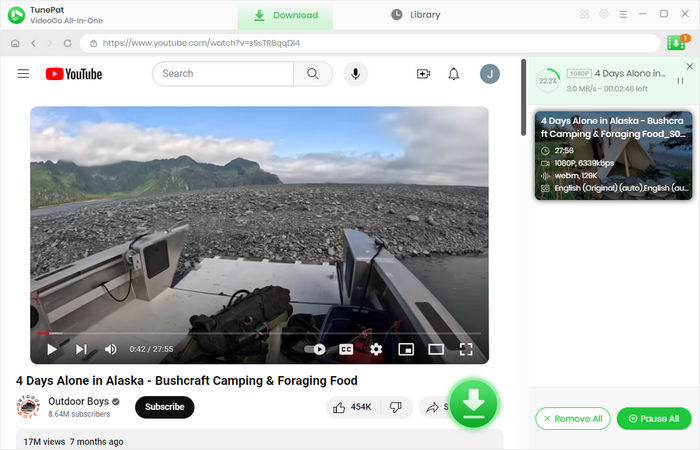The height and width of the screenshot is (450, 700).
Task: Toggle the autoplay switch
Action: pyautogui.click(x=315, y=349)
